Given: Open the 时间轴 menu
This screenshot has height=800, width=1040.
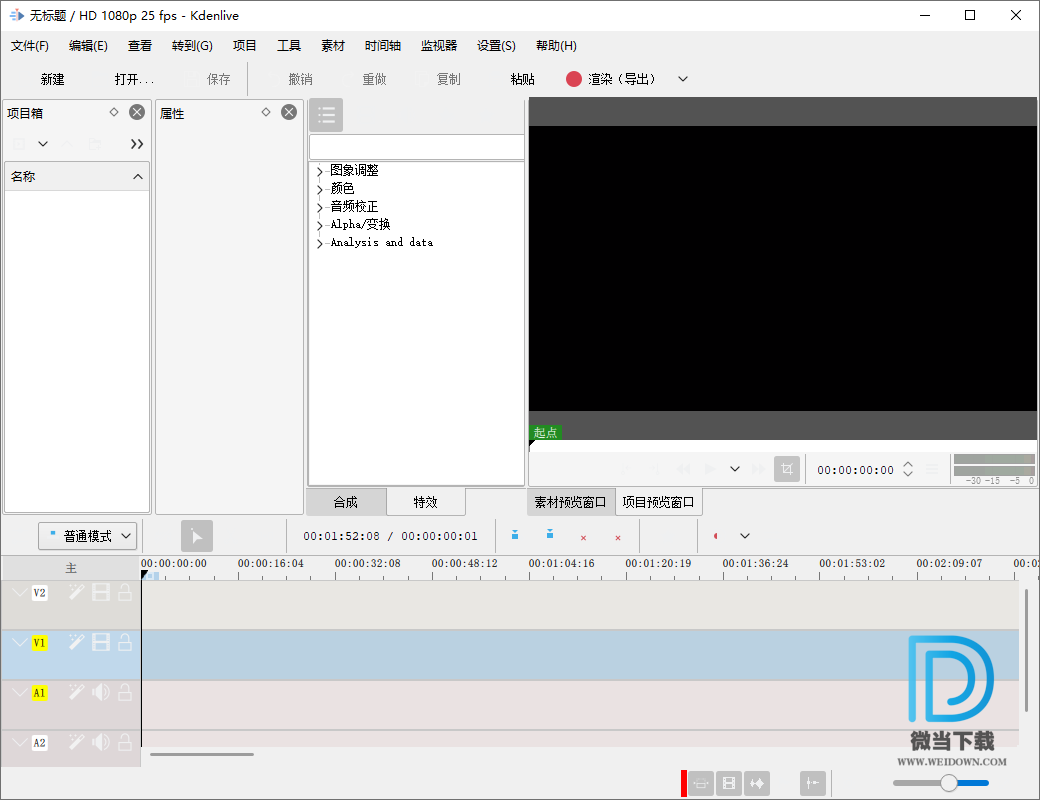Looking at the screenshot, I should (383, 46).
